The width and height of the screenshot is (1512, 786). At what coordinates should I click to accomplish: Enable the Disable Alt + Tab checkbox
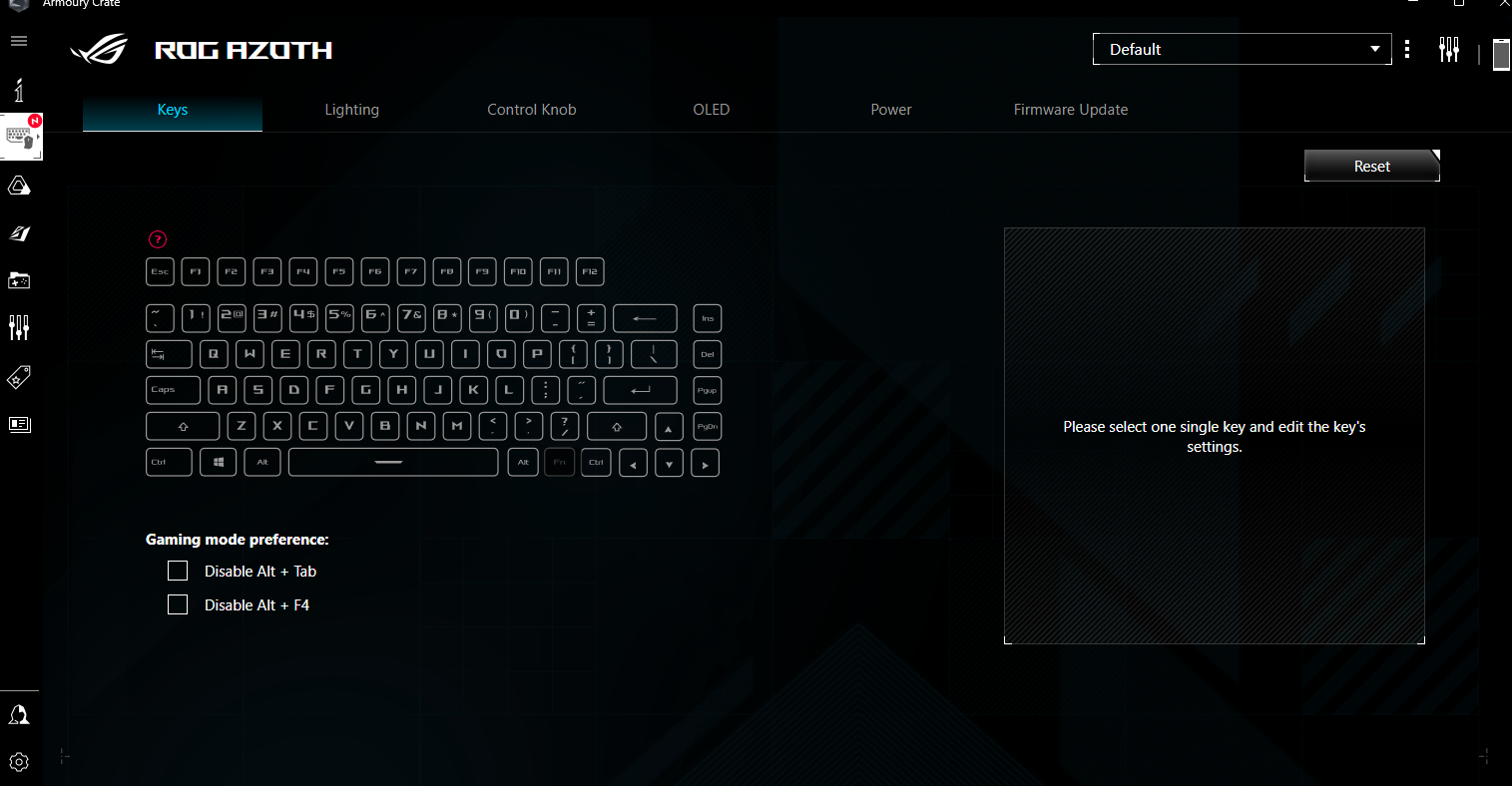point(178,572)
